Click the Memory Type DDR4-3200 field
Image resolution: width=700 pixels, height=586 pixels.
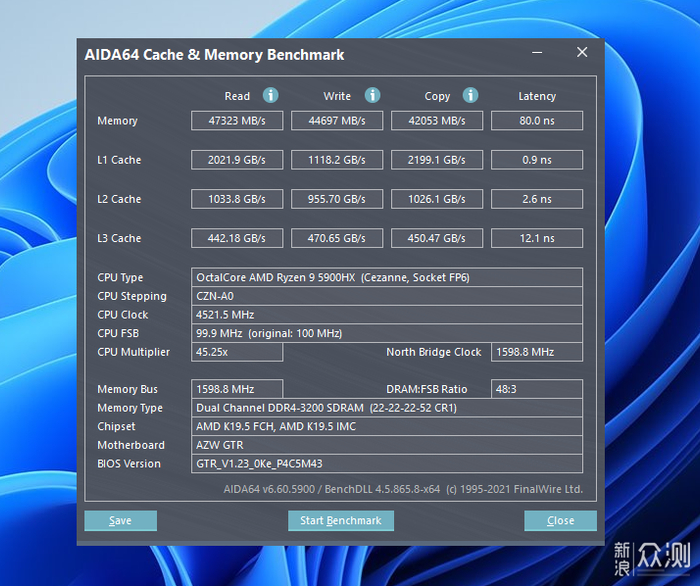(x=387, y=408)
